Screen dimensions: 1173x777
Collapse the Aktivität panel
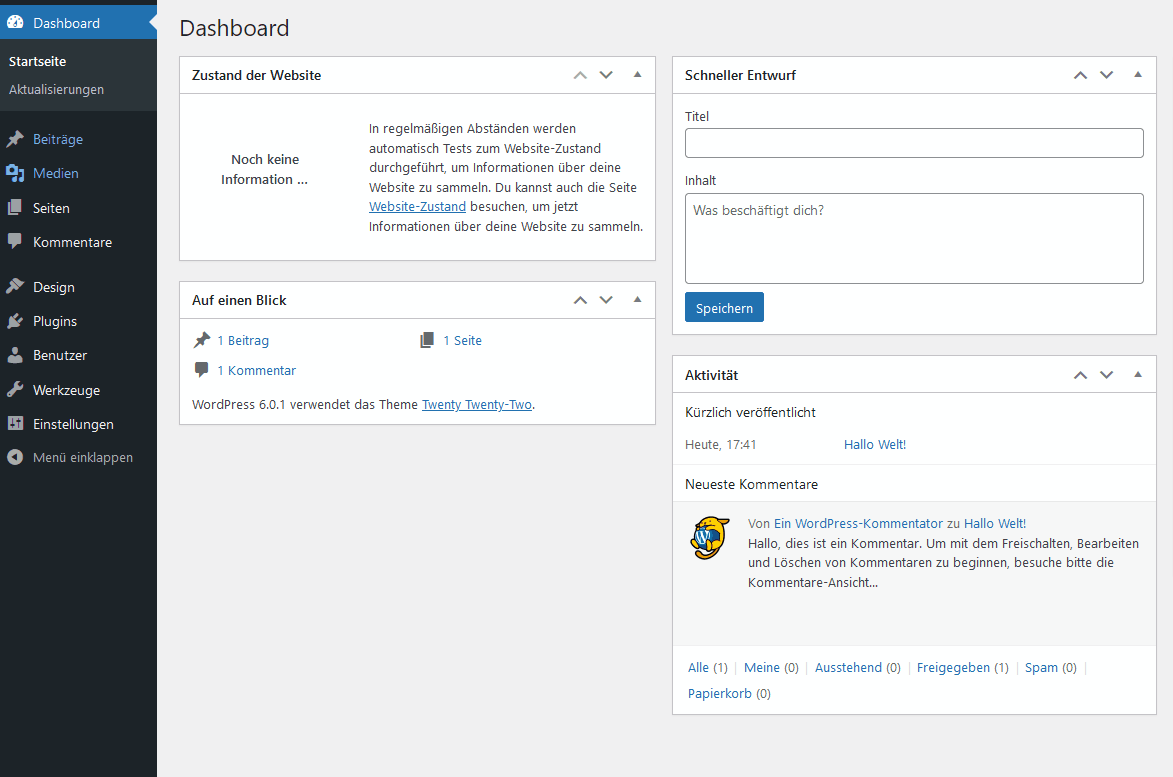click(1138, 375)
